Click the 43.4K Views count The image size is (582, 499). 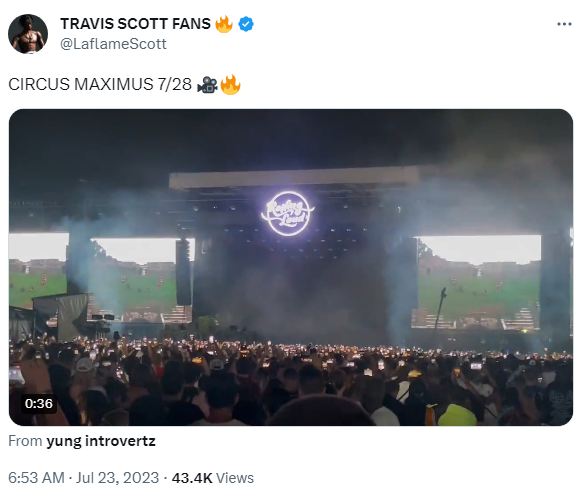[213, 478]
